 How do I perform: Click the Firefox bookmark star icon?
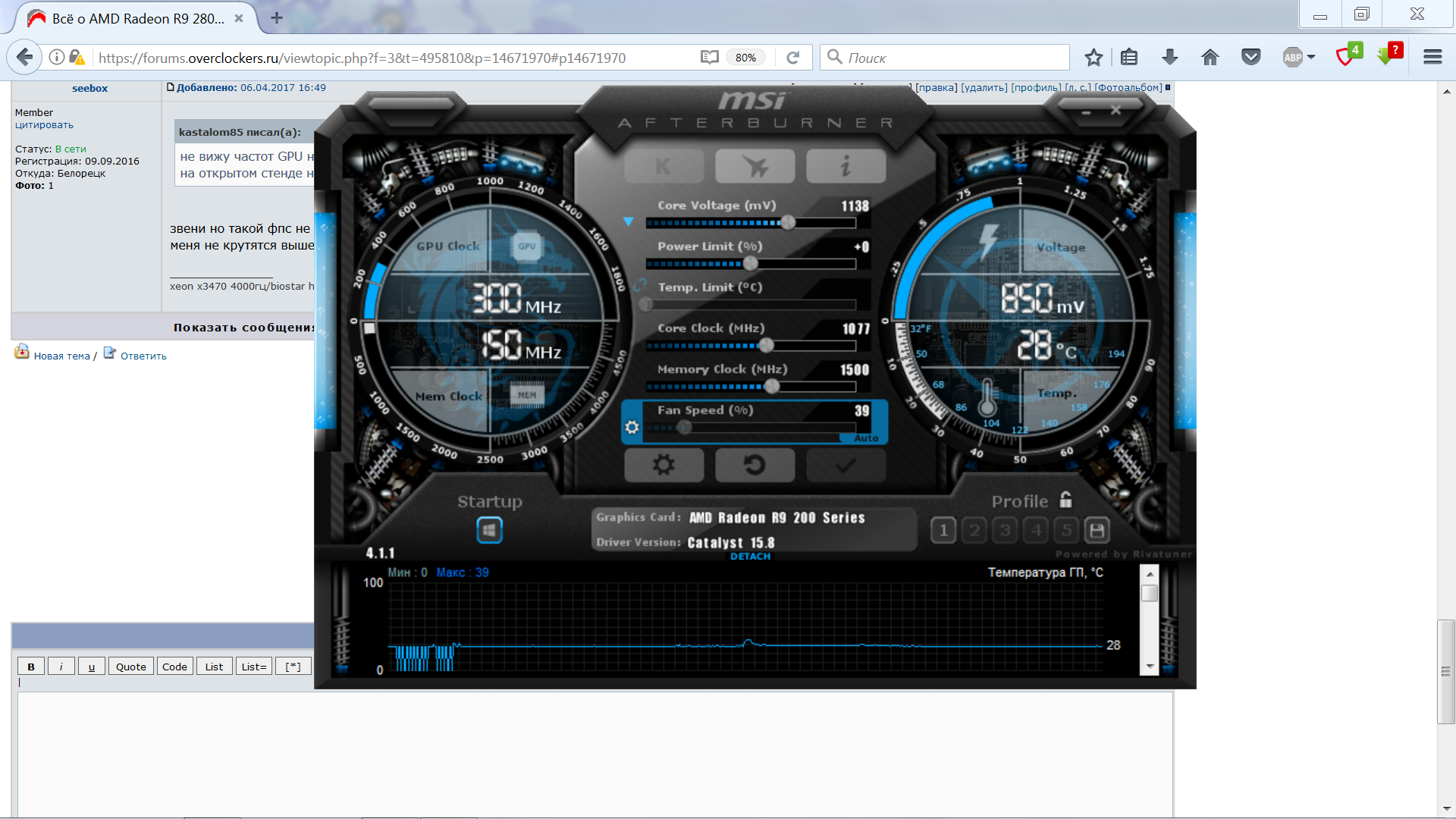1093,57
